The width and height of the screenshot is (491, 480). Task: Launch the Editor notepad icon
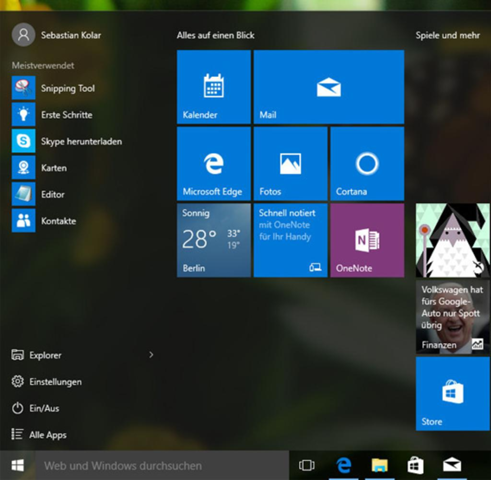coord(23,194)
